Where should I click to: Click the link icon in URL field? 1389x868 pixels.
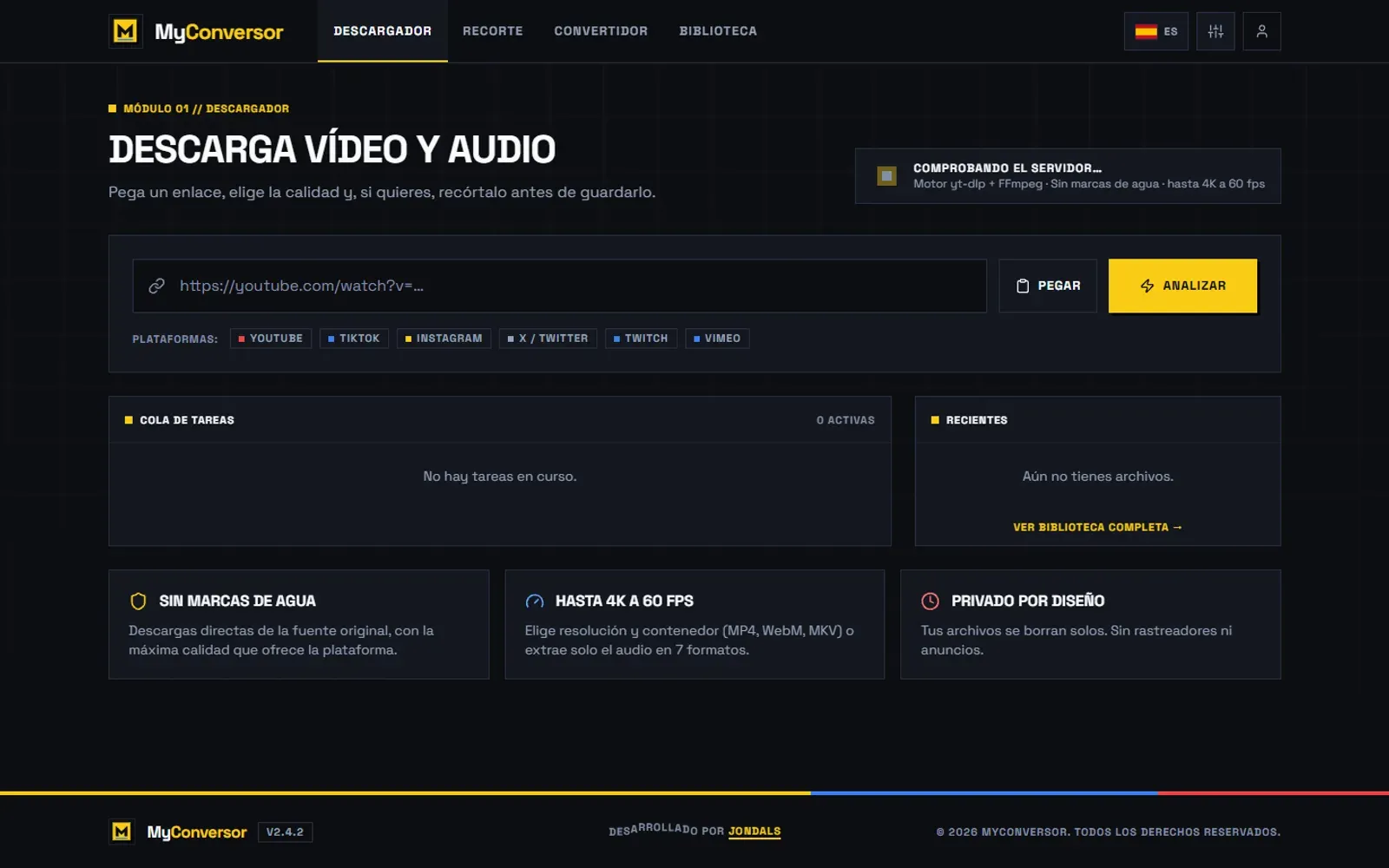[x=156, y=286]
